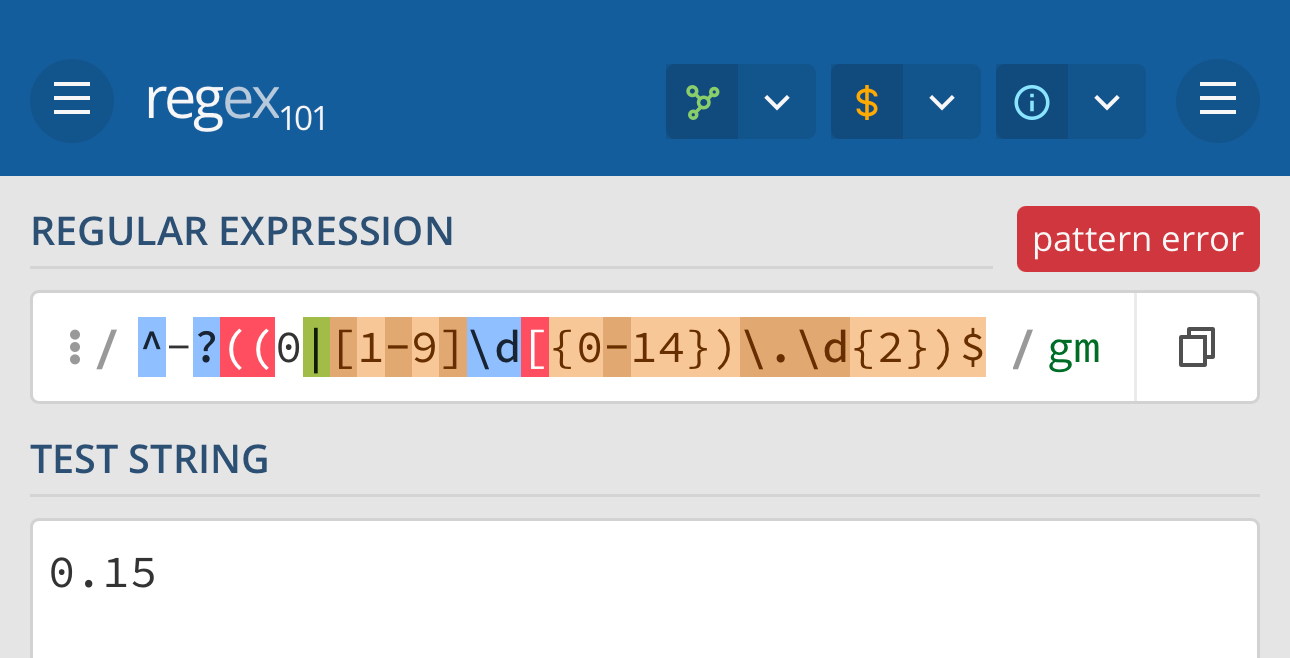Copy regex using the copy icon
Image resolution: width=1290 pixels, height=658 pixels.
tap(1197, 347)
